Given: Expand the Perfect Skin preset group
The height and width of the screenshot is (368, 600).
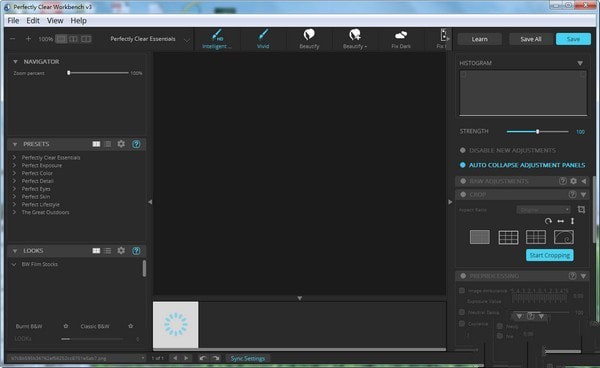Looking at the screenshot, I should (x=14, y=196).
